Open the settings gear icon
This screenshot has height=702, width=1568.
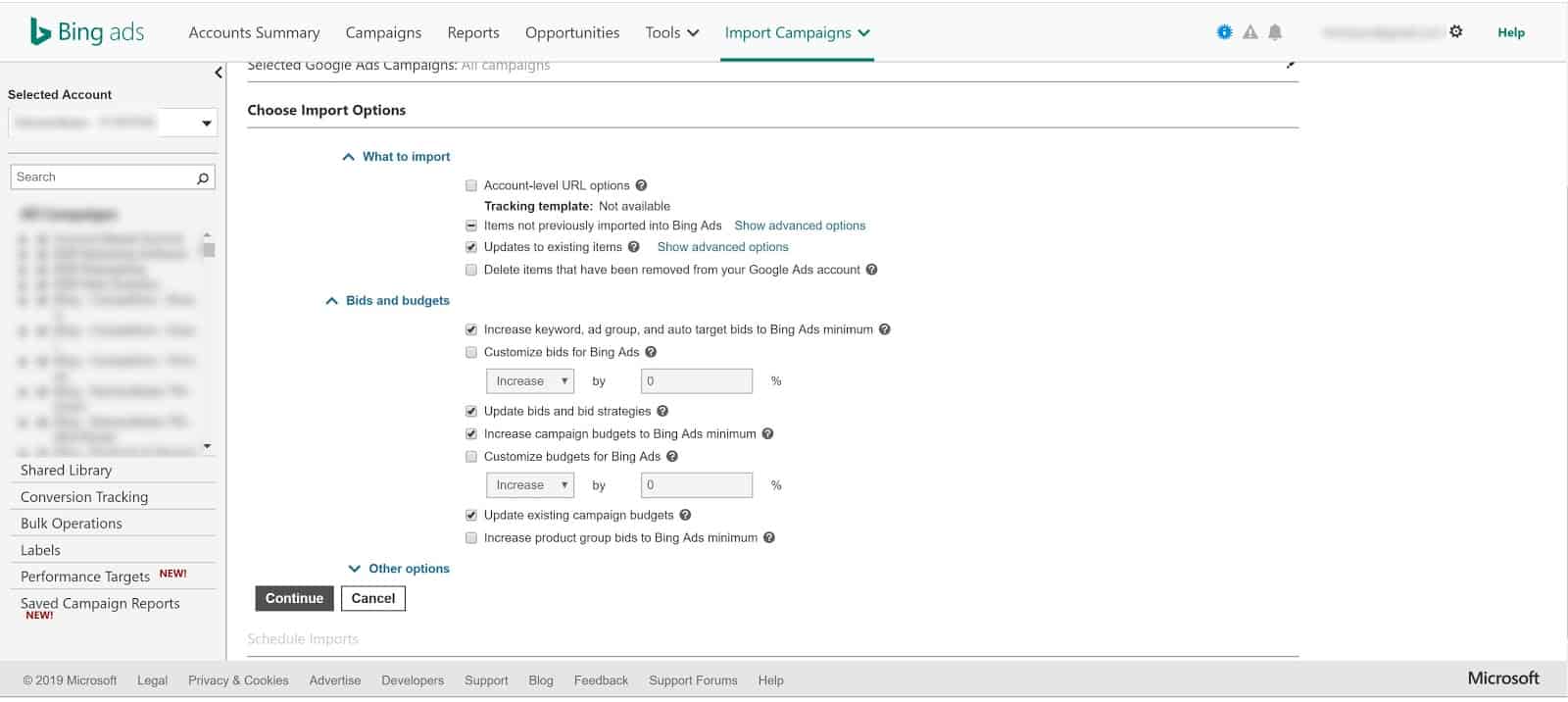coord(1456,31)
